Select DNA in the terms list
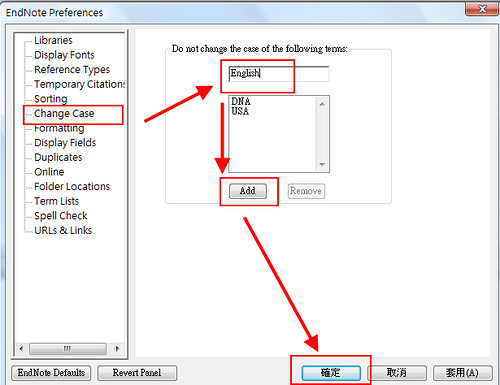 [x=241, y=101]
